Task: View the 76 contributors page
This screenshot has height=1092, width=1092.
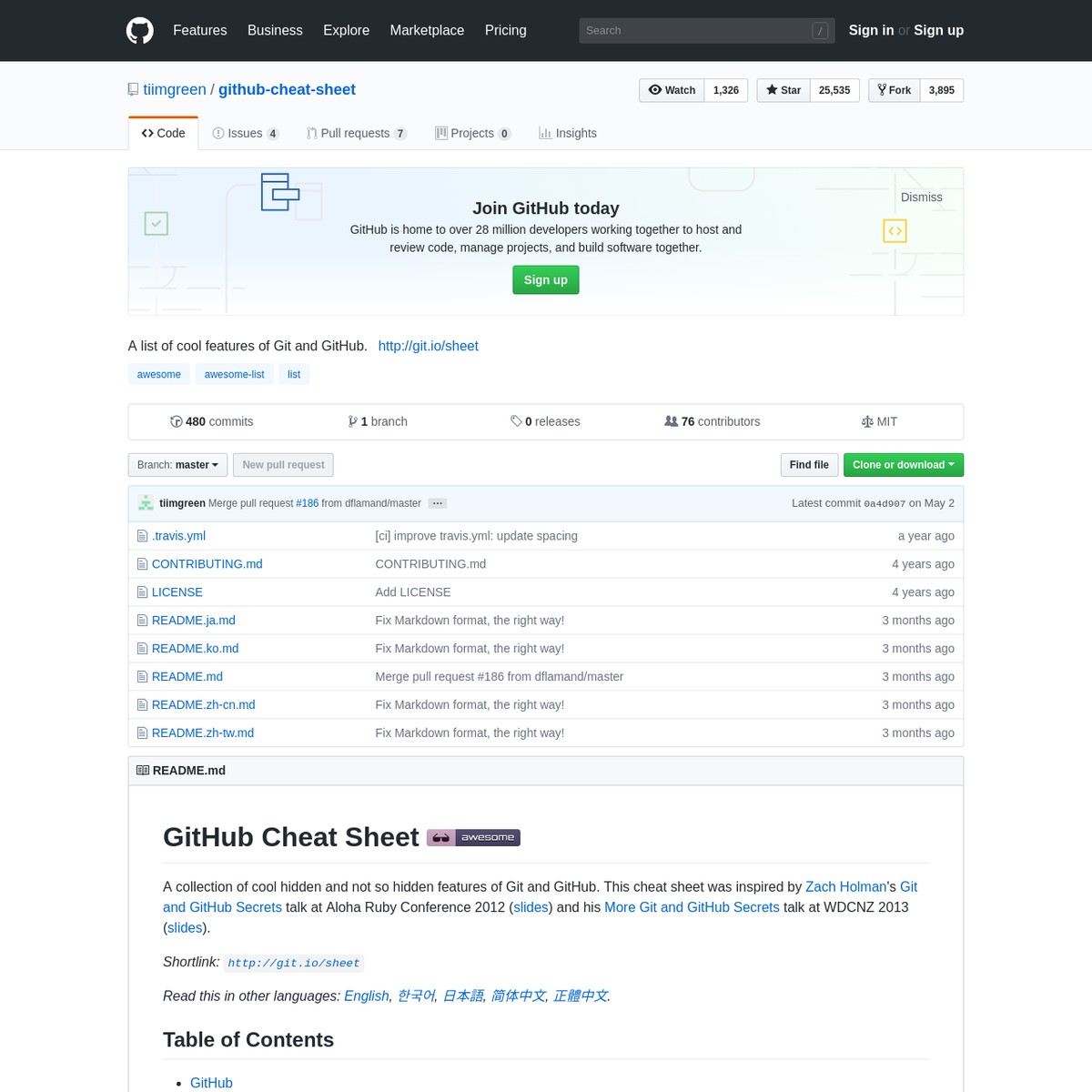Action: point(713,421)
